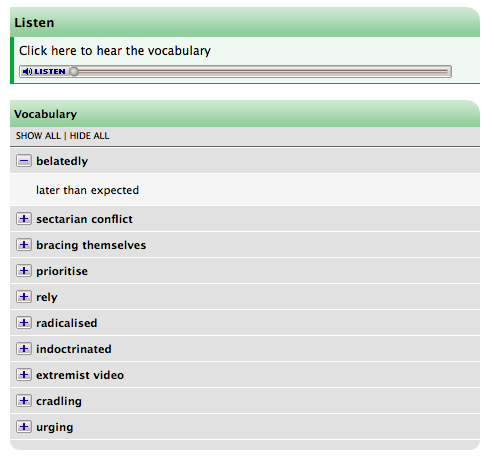Expand urging with its plus icon
The width and height of the screenshot is (494, 458).
24,427
